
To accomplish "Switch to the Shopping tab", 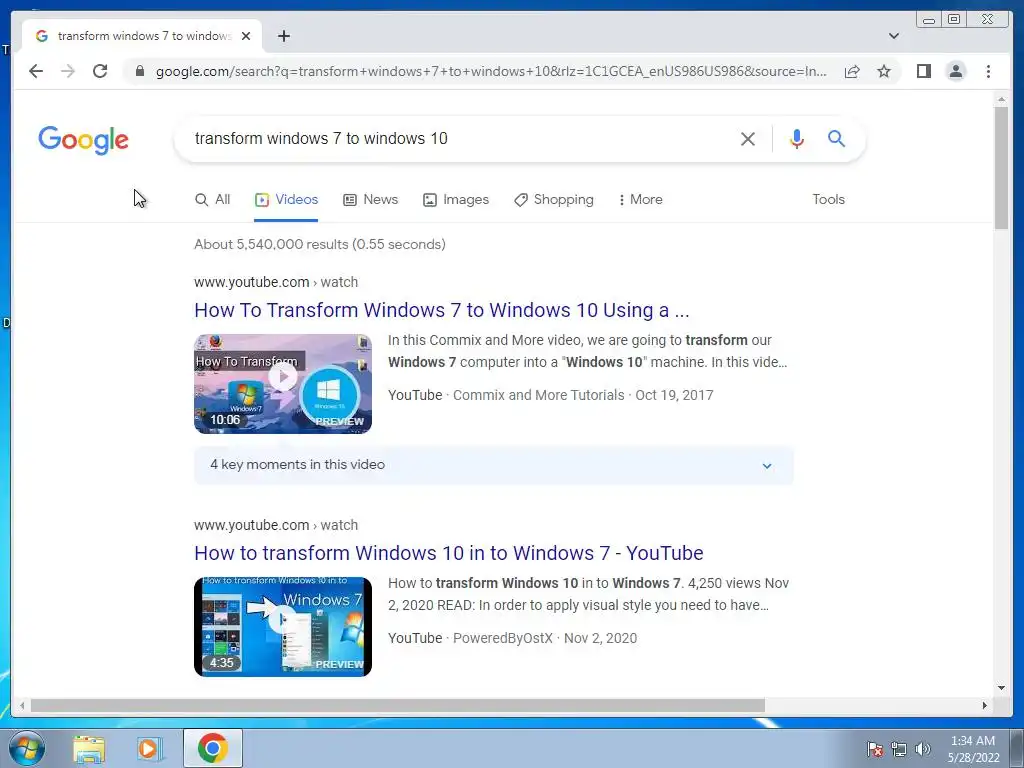I will click(554, 200).
